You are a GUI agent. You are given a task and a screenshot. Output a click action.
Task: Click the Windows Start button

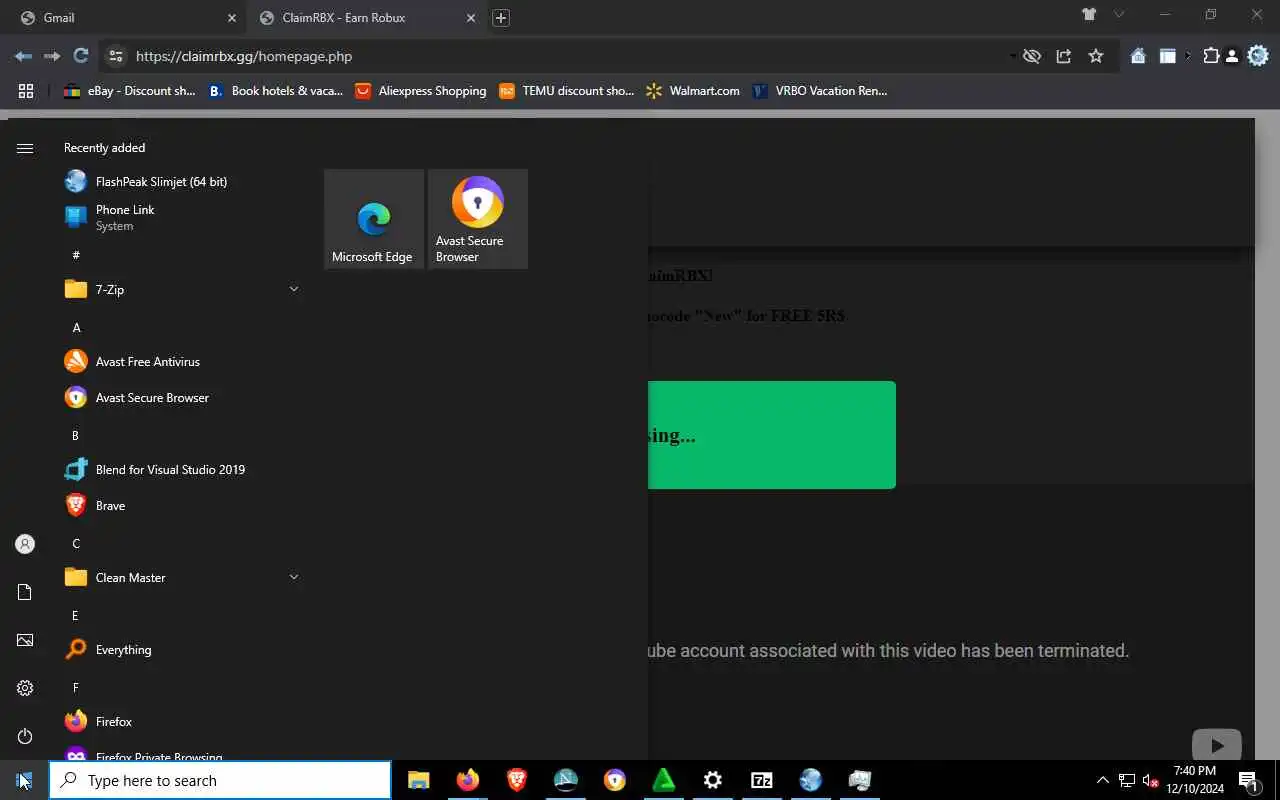coord(24,780)
